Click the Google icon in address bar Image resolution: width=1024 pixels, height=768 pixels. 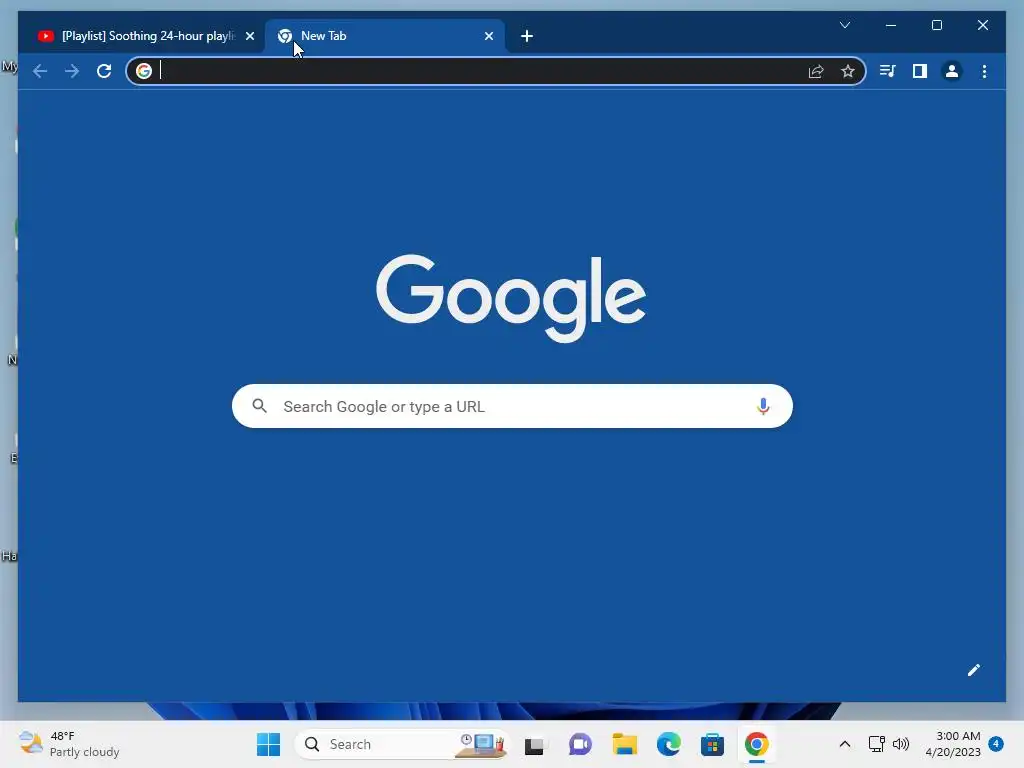(144, 71)
